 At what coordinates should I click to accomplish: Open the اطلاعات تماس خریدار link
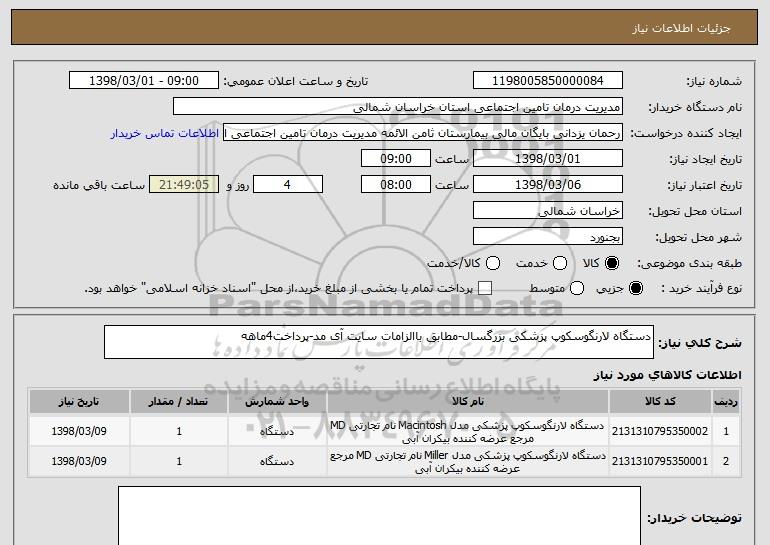click(165, 133)
